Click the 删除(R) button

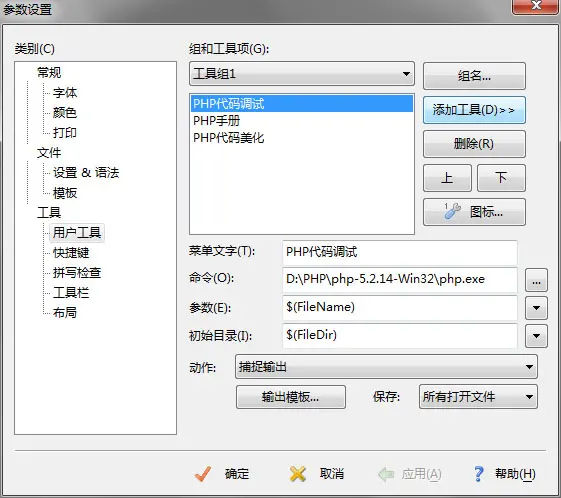click(x=474, y=144)
